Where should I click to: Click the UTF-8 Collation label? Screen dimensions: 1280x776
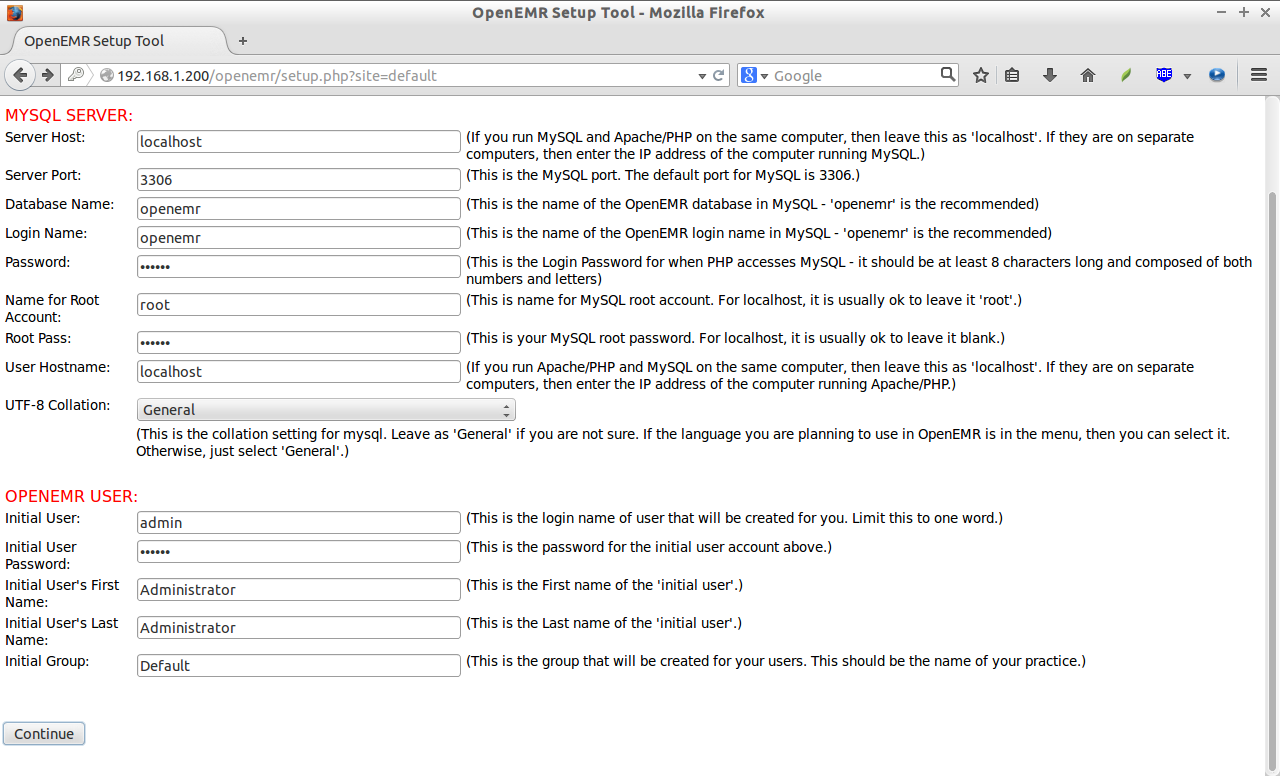[x=58, y=405]
